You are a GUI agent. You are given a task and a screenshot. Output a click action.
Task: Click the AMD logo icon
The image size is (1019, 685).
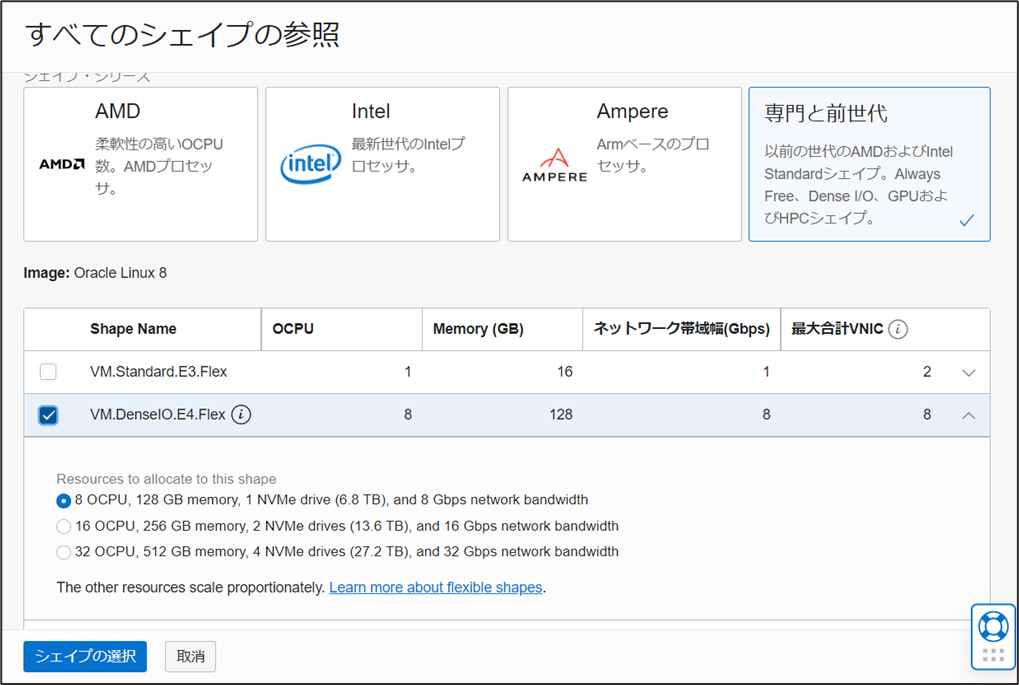click(x=61, y=164)
